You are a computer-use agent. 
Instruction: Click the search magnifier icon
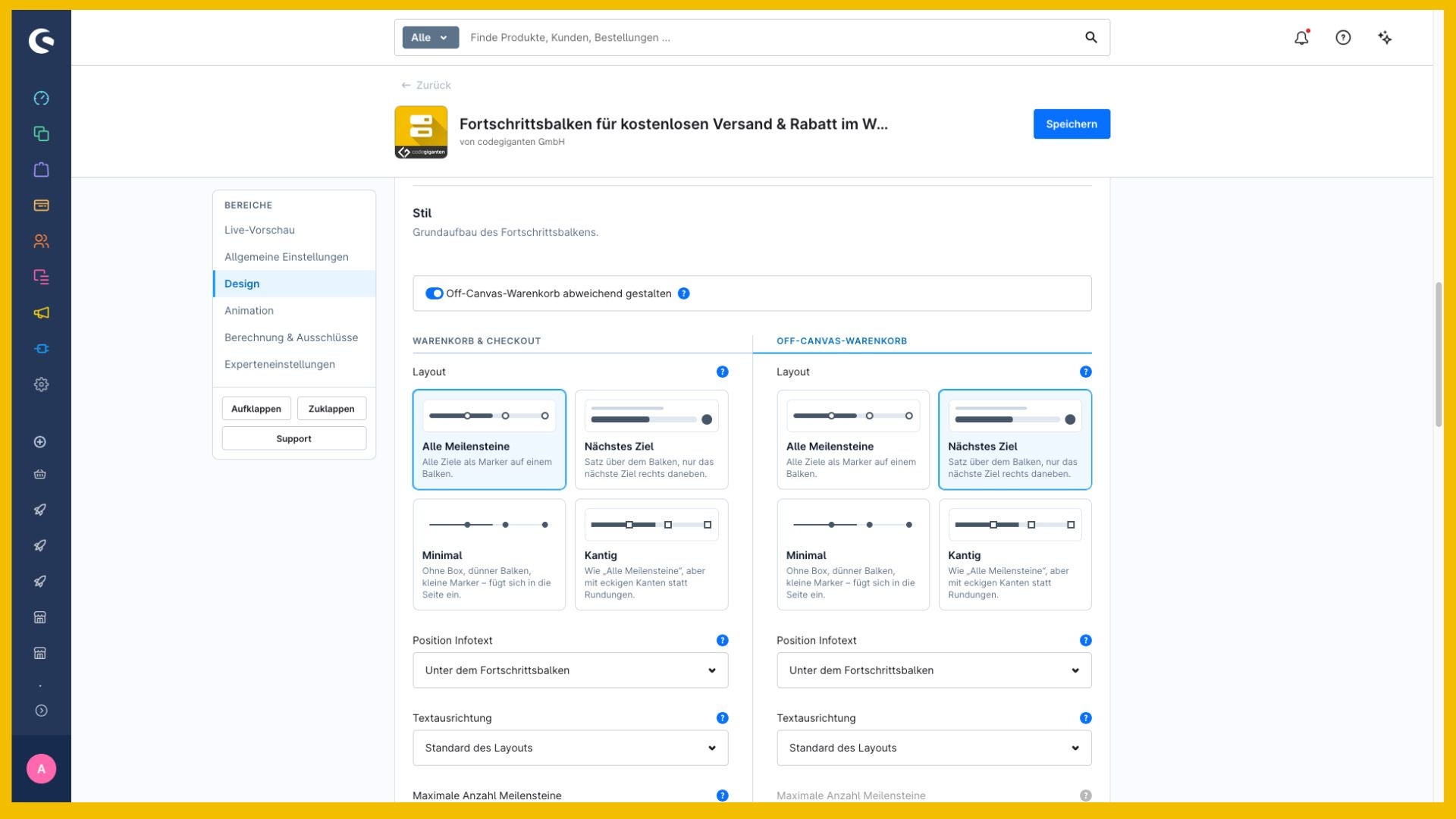(1090, 37)
